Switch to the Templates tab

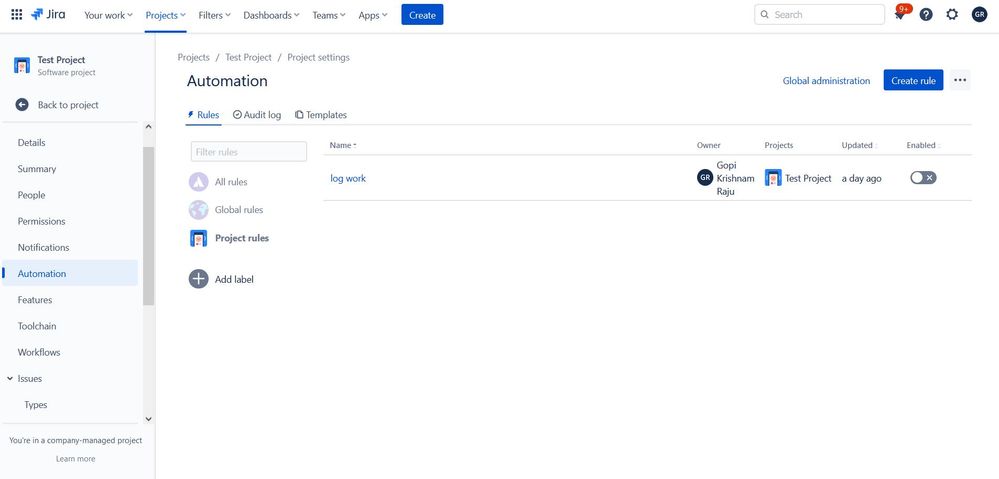[321, 115]
